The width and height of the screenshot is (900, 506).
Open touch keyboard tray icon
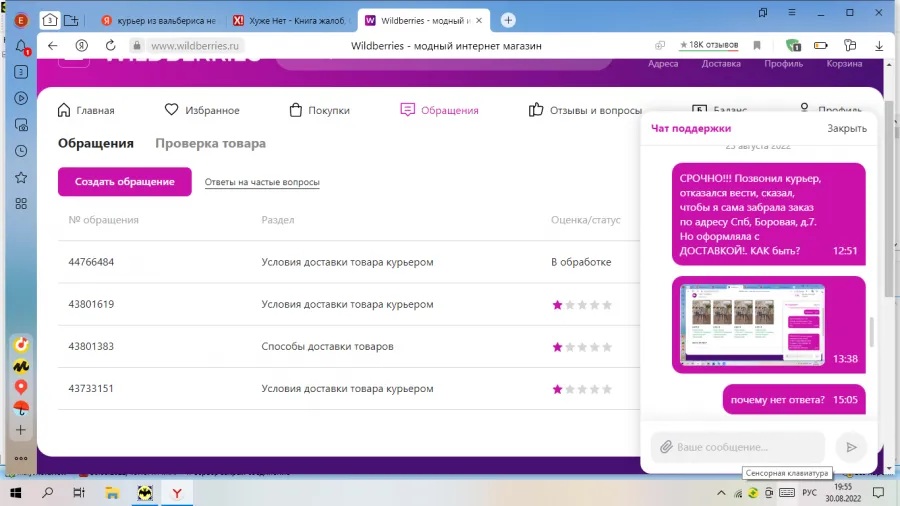point(787,493)
